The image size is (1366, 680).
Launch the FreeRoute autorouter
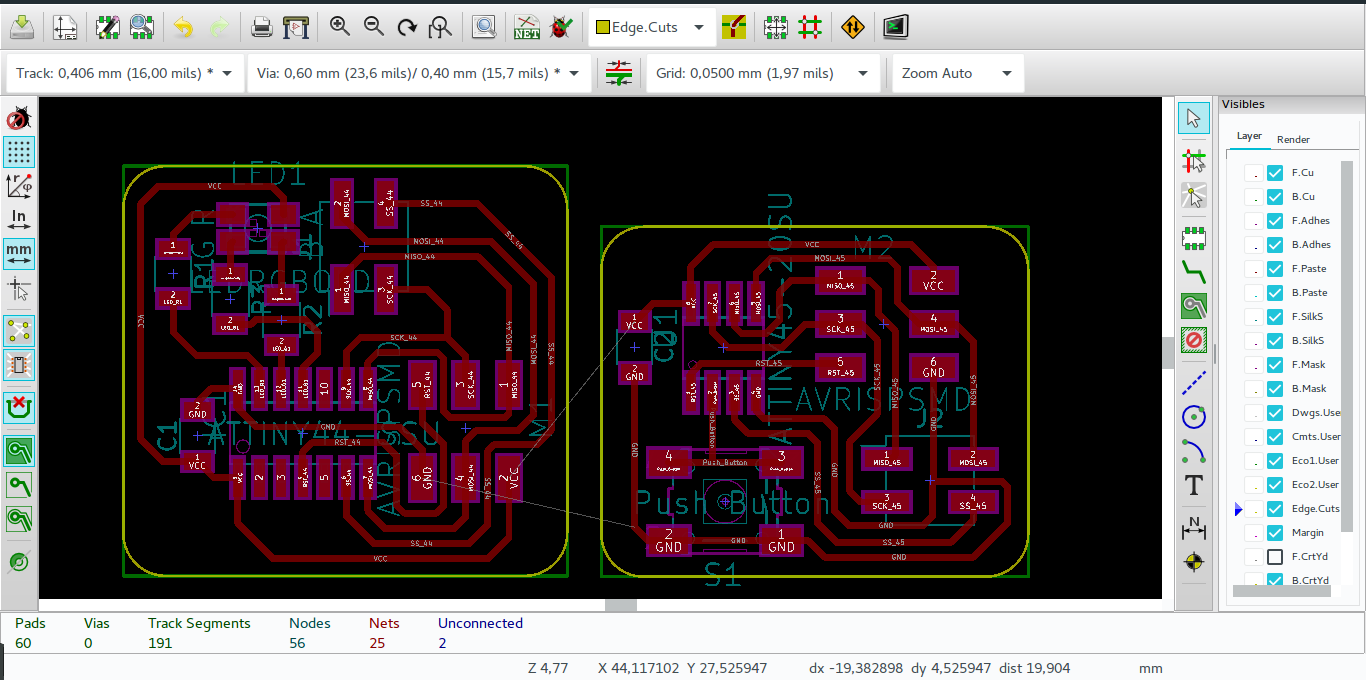[852, 27]
